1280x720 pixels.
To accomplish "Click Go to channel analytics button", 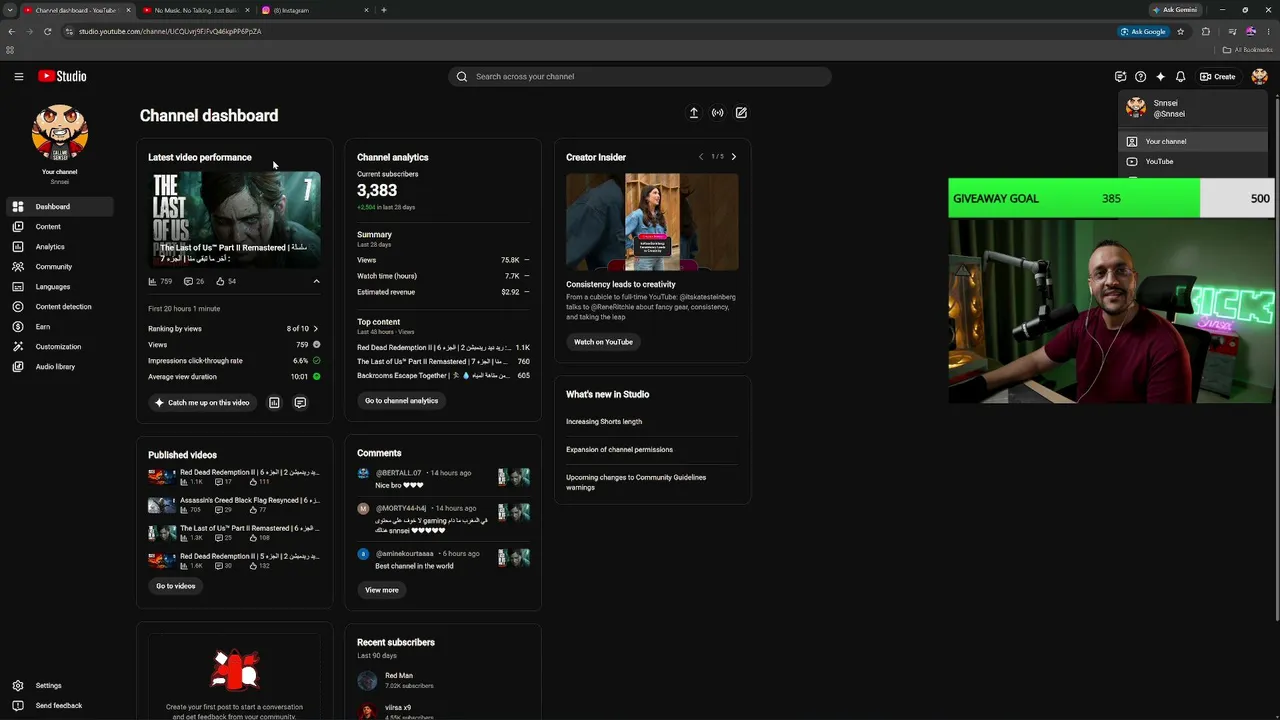I will (401, 401).
